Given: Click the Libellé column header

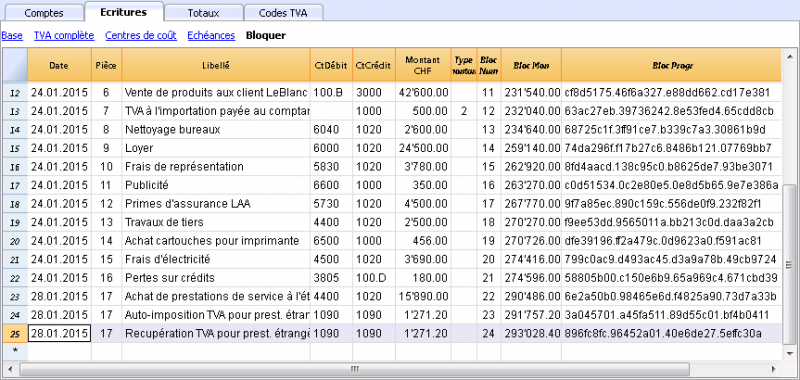Looking at the screenshot, I should pos(216,65).
